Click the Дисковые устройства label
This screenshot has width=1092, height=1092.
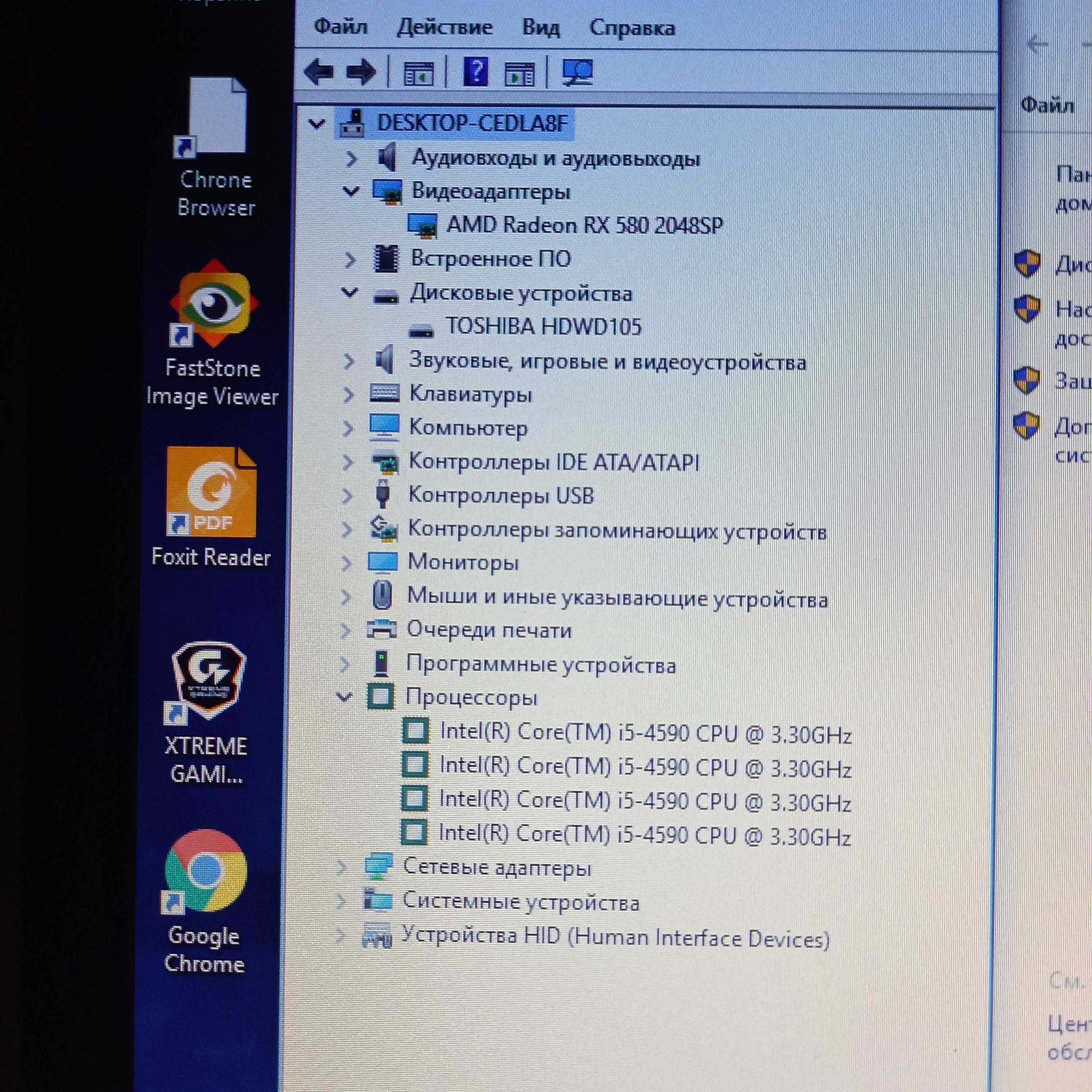point(520,293)
